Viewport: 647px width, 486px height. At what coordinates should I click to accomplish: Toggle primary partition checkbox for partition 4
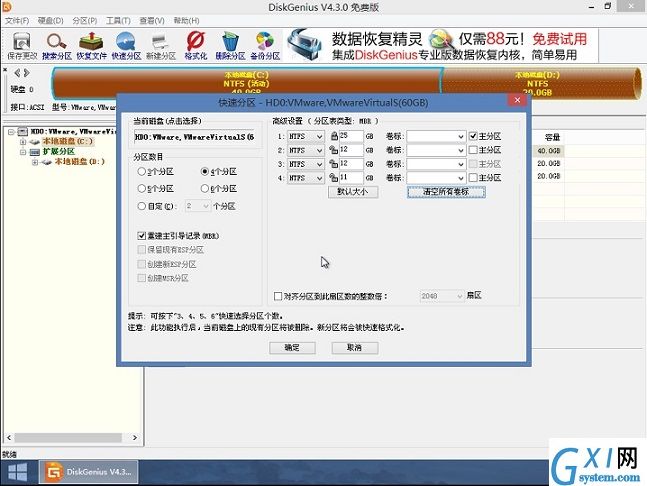pos(473,178)
